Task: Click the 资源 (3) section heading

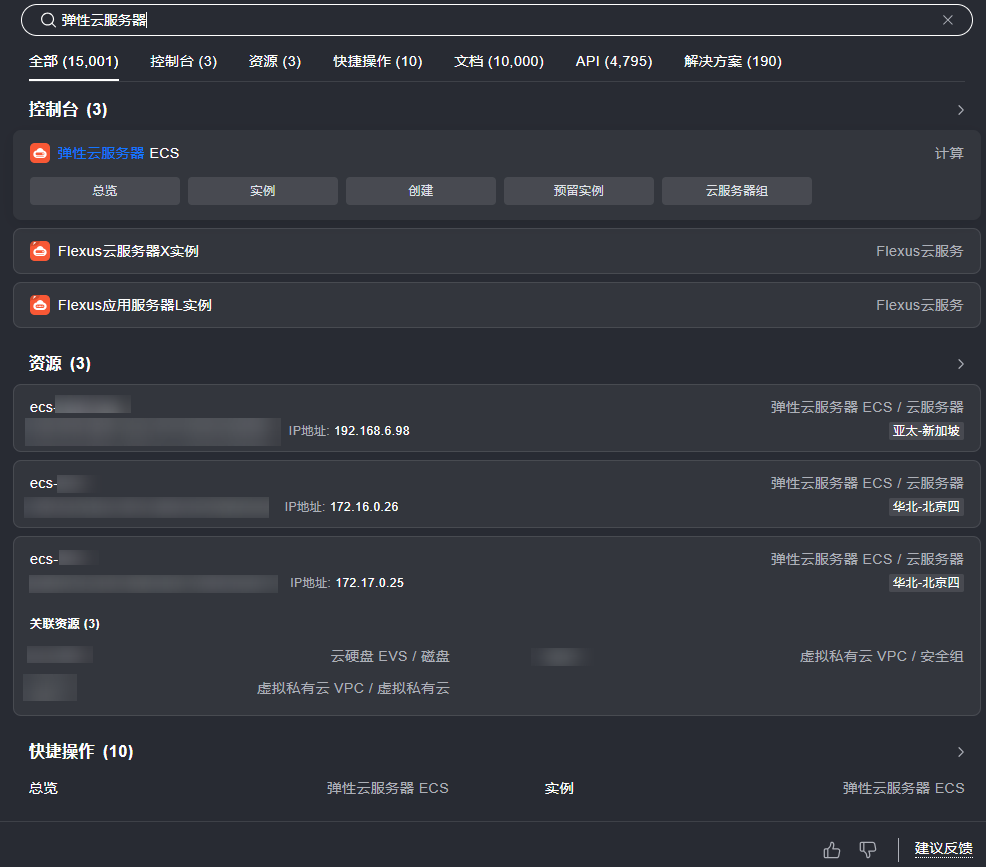Action: tap(60, 363)
